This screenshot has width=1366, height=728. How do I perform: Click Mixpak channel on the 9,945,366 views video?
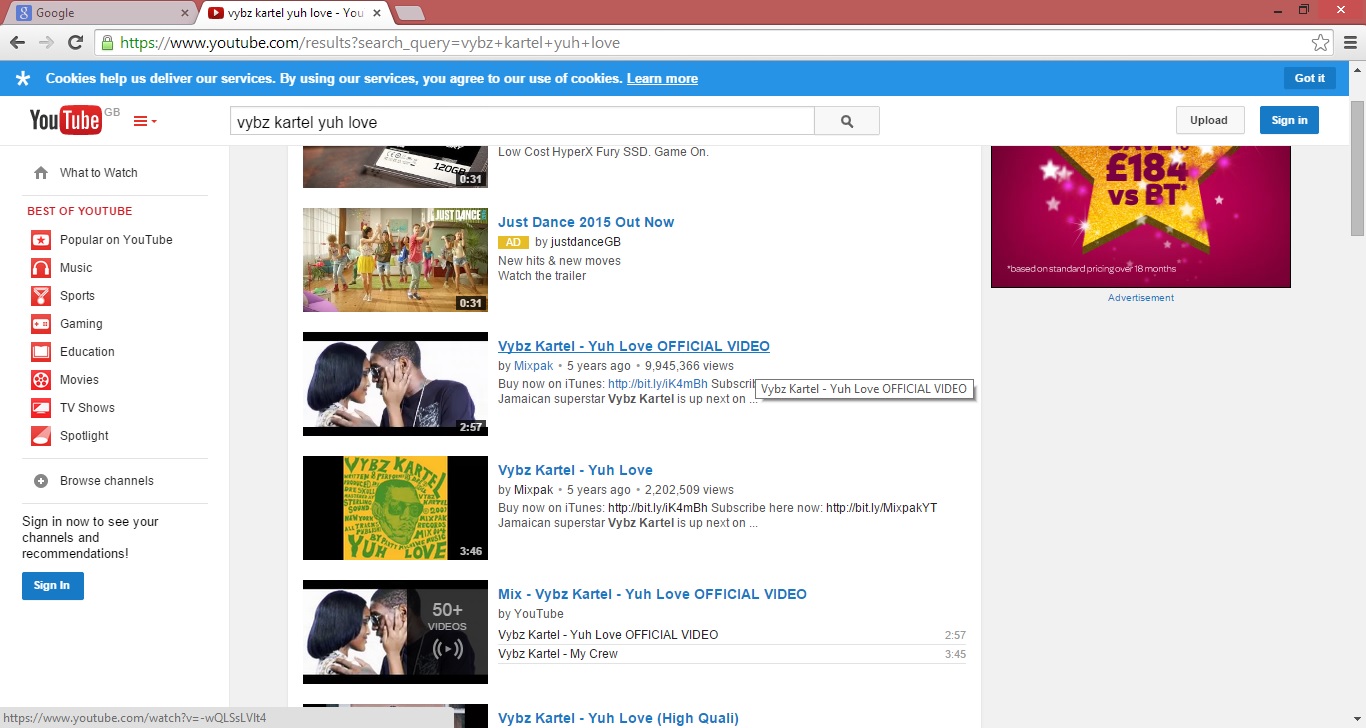[x=534, y=366]
